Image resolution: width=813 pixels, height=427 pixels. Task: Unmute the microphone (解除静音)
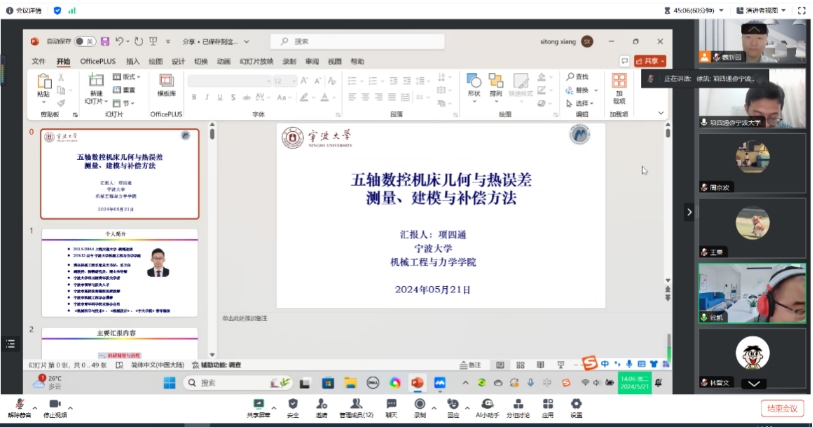click(19, 405)
